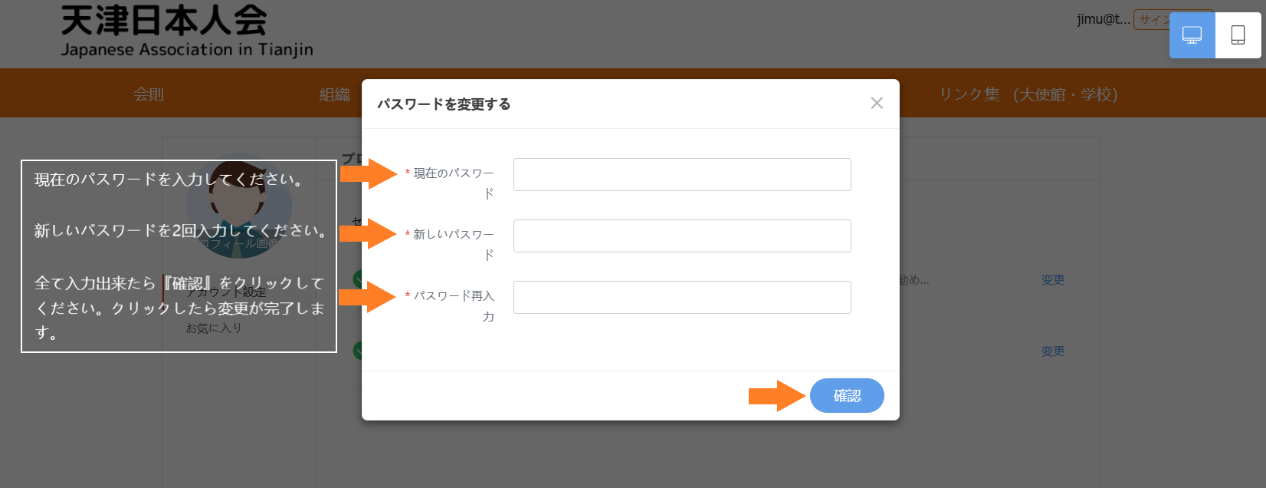Go to リンク集(大使館・学校) menu item
This screenshot has height=488, width=1266.
(1027, 95)
